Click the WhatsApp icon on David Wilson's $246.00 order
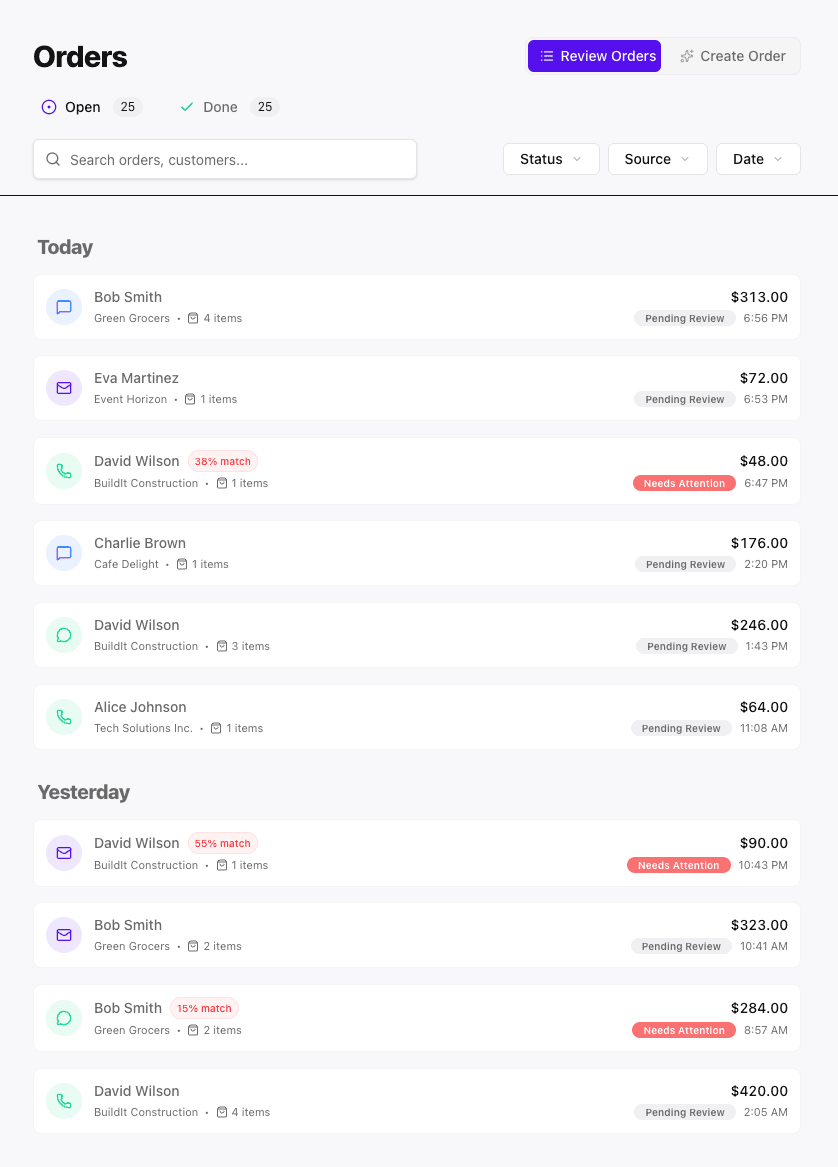 point(64,635)
